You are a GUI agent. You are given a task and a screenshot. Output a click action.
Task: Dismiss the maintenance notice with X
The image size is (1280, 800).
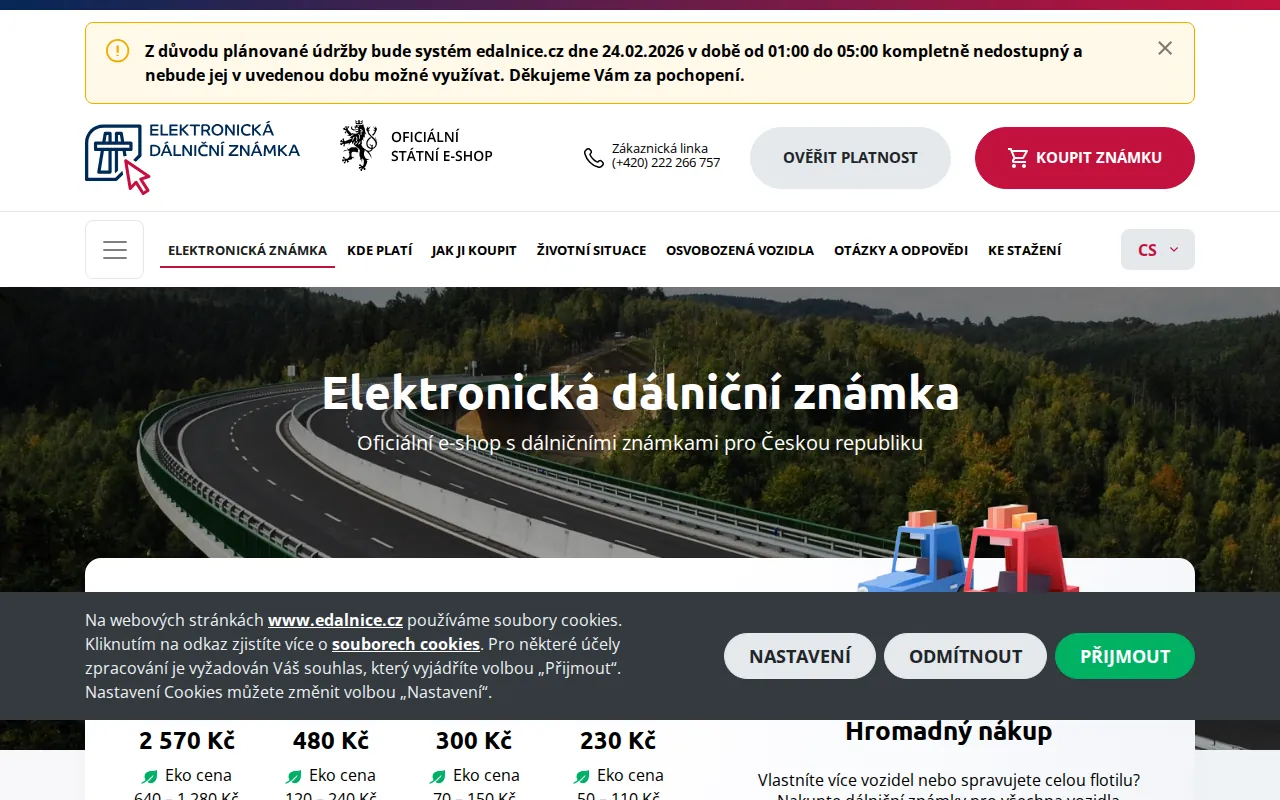tap(1165, 48)
